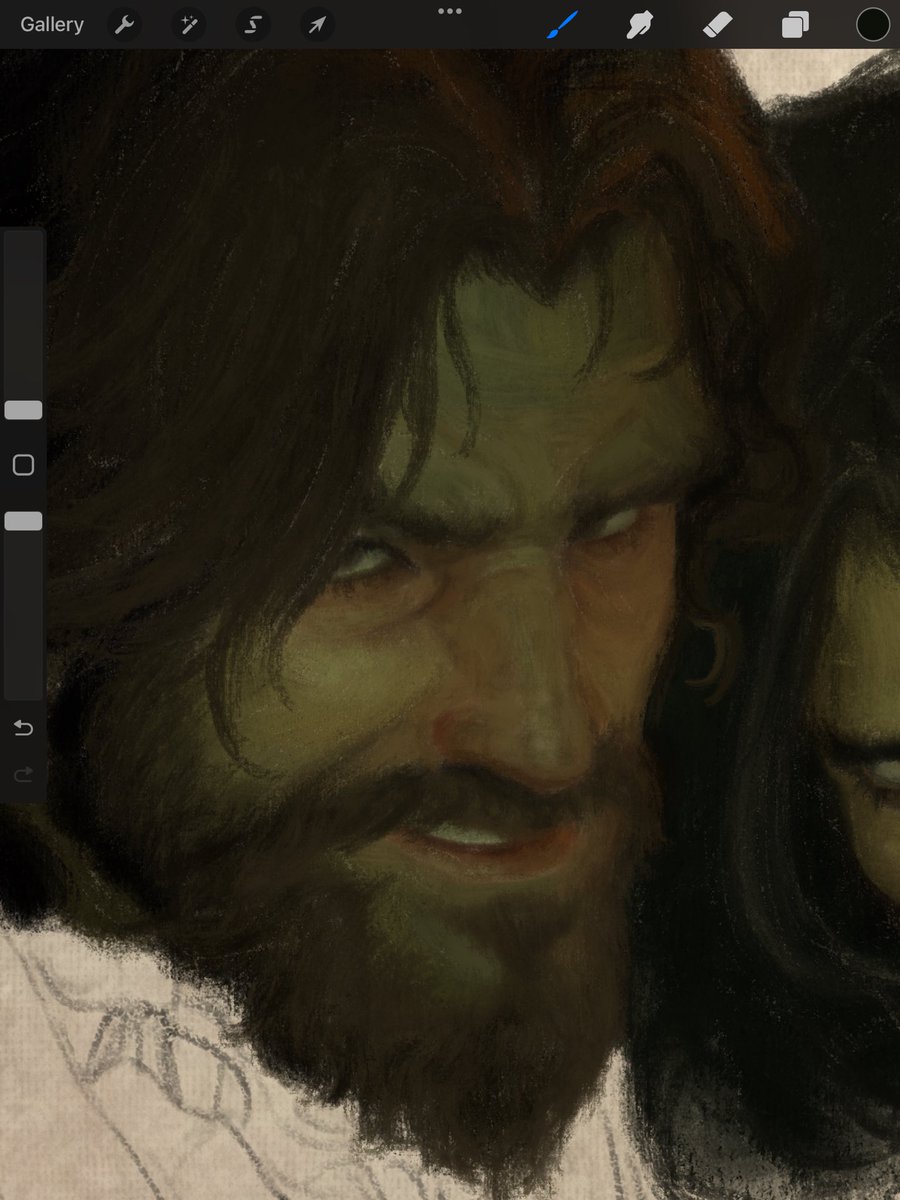Enable the Transform arrow tool
The width and height of the screenshot is (900, 1200).
click(316, 24)
